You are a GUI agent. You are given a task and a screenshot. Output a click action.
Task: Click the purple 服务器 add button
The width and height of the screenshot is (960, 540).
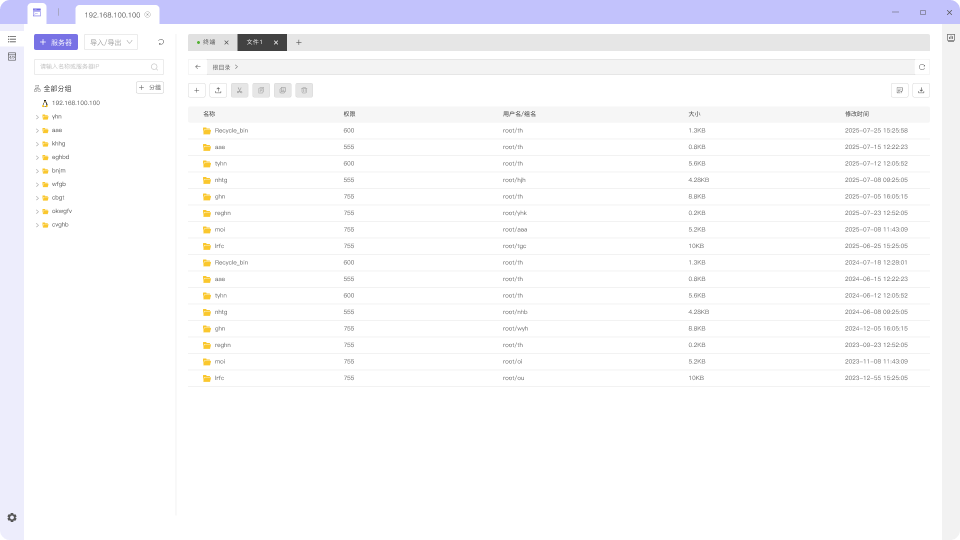(x=56, y=42)
